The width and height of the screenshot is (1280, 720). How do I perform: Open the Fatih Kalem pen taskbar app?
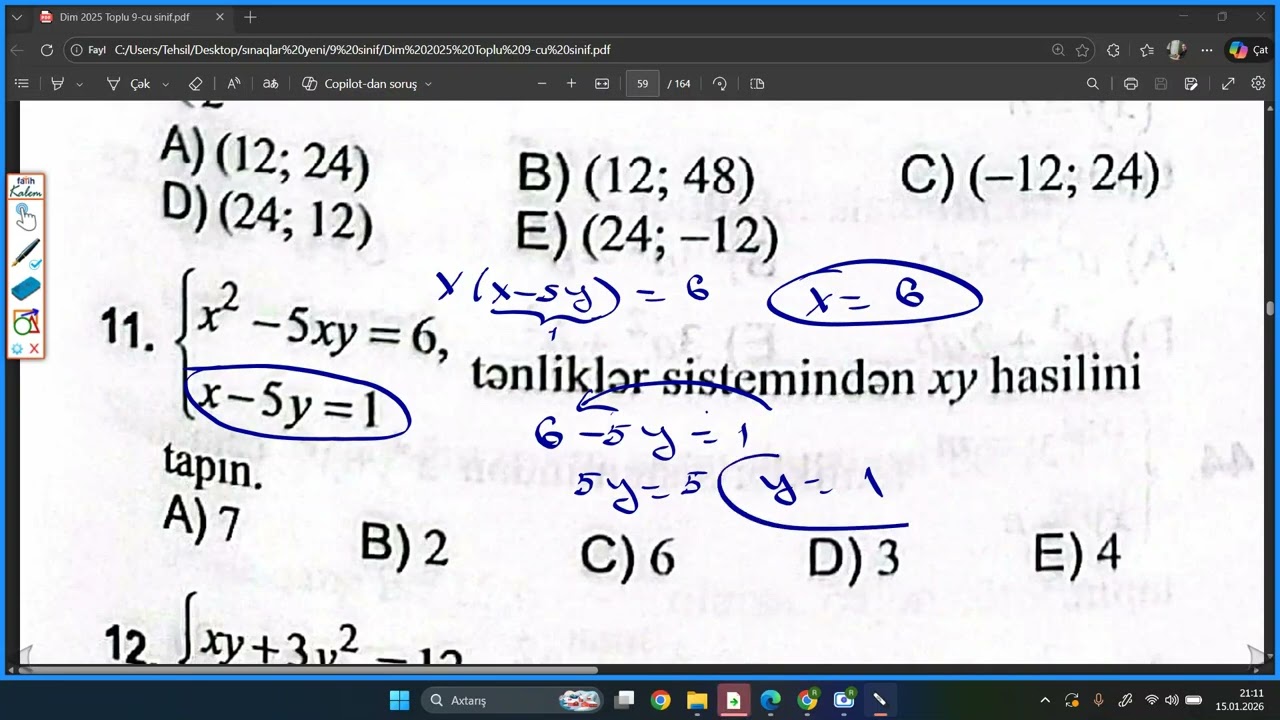pyautogui.click(x=880, y=700)
